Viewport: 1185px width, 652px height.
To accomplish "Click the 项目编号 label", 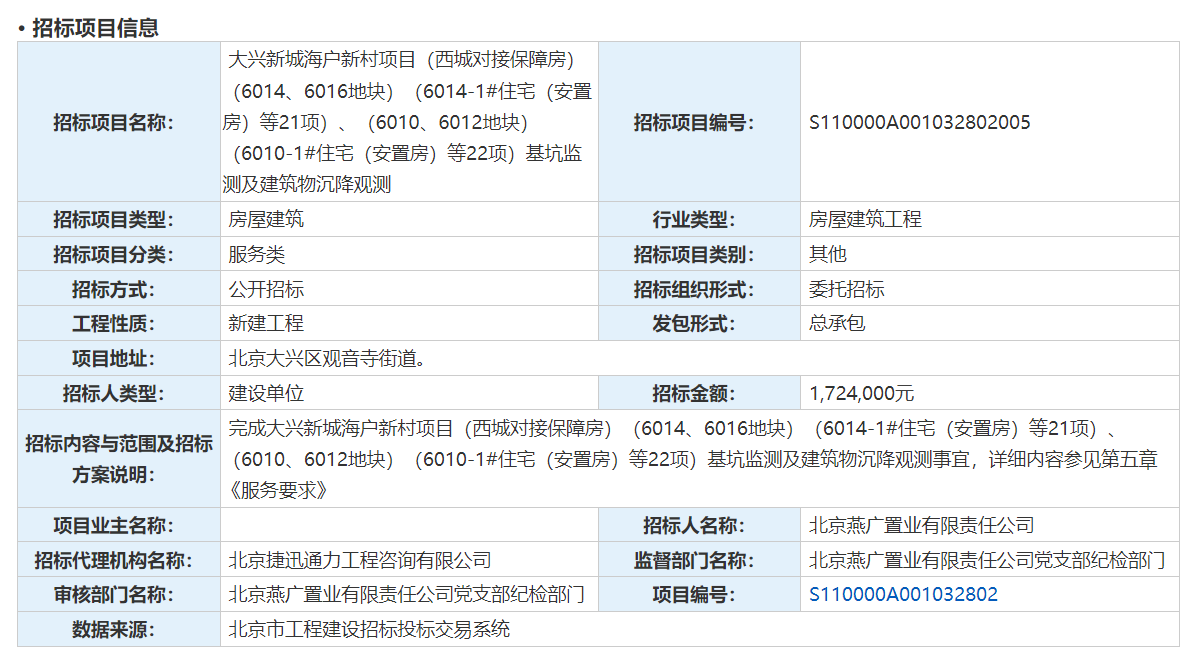I will (x=693, y=595).
